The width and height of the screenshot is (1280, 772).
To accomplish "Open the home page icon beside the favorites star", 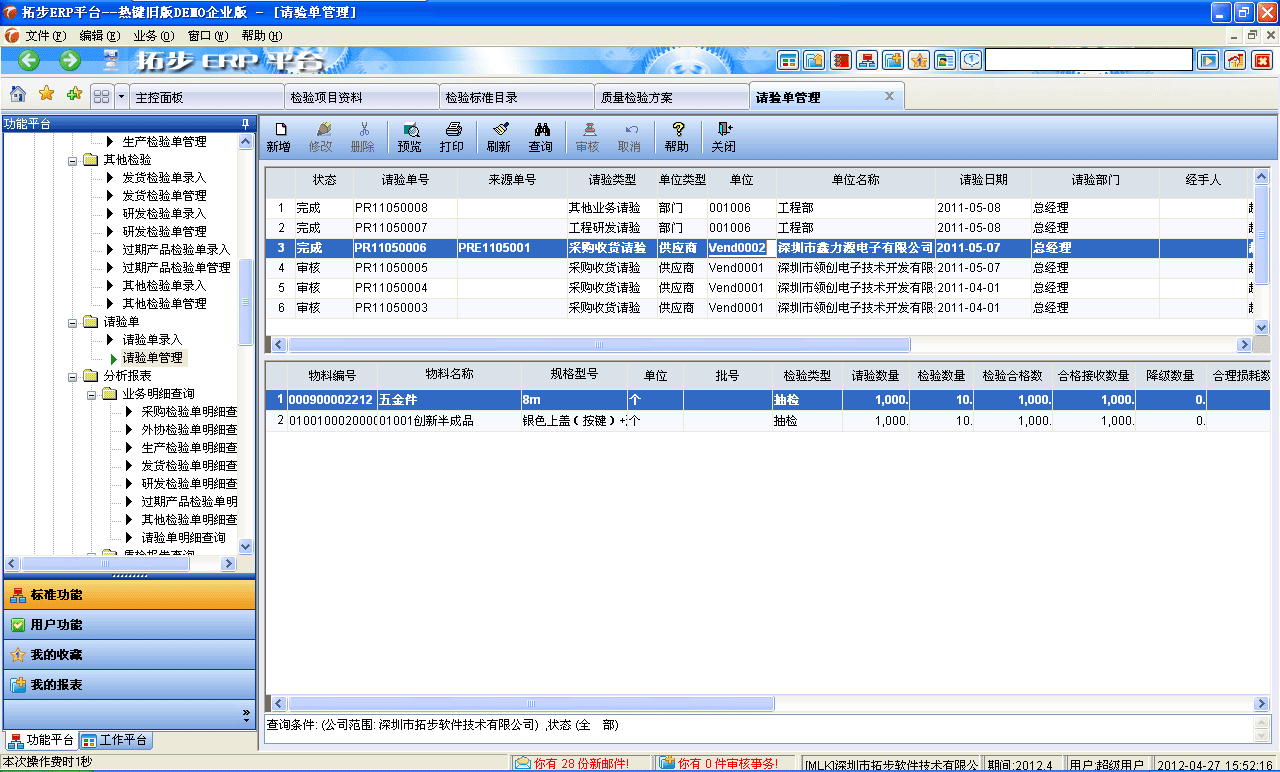I will (18, 95).
